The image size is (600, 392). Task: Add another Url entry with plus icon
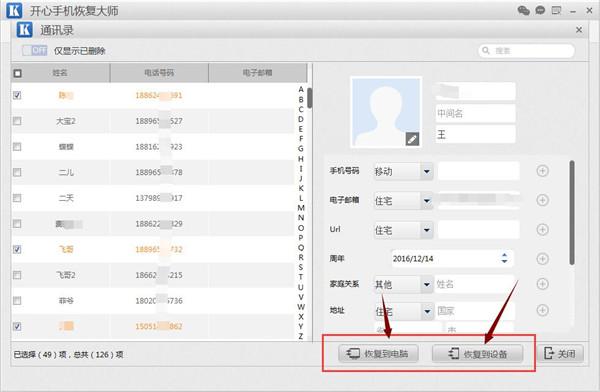pyautogui.click(x=542, y=229)
